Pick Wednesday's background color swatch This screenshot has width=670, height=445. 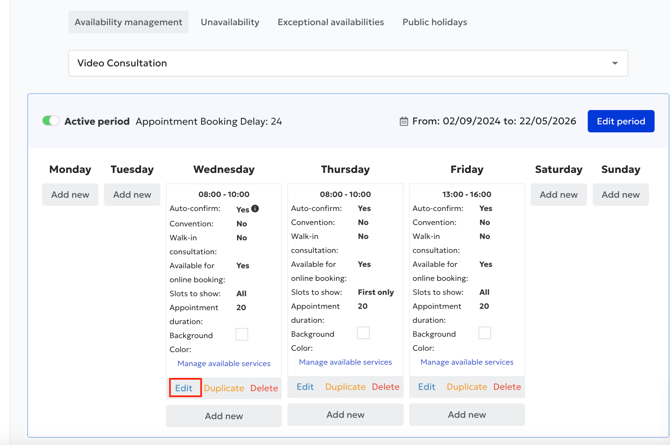click(x=242, y=334)
